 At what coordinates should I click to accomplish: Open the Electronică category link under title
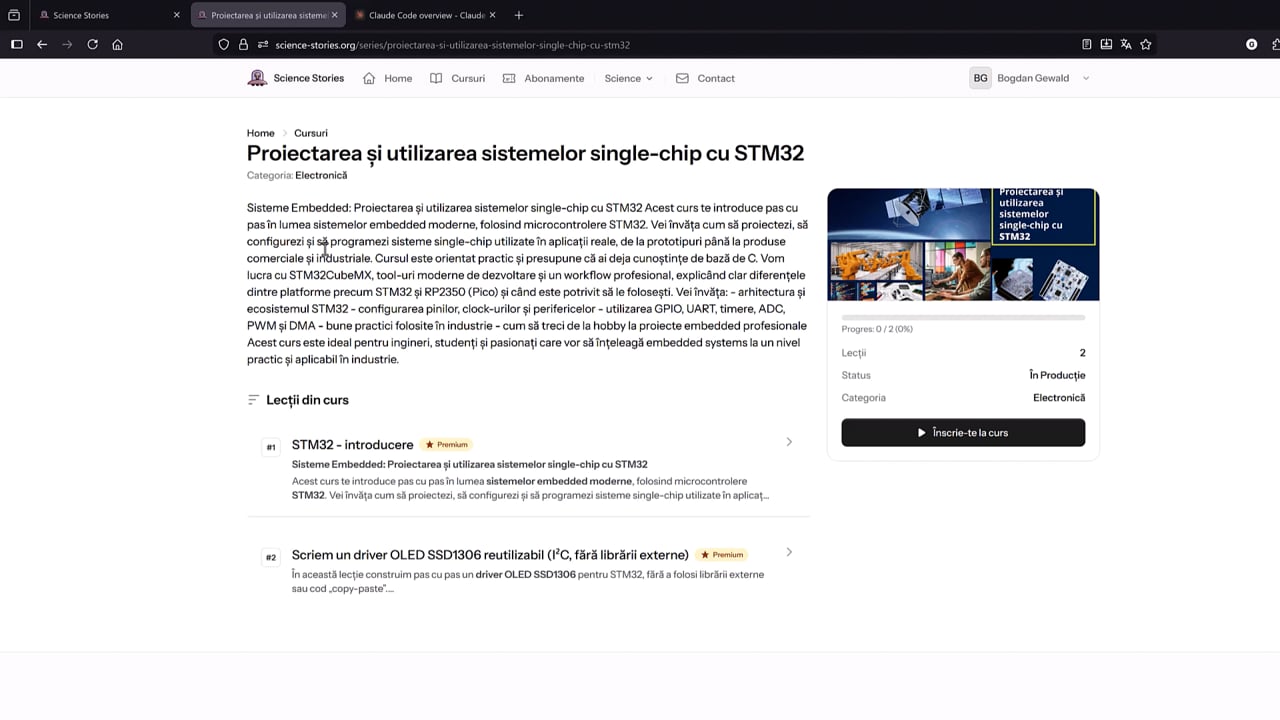pyautogui.click(x=321, y=175)
